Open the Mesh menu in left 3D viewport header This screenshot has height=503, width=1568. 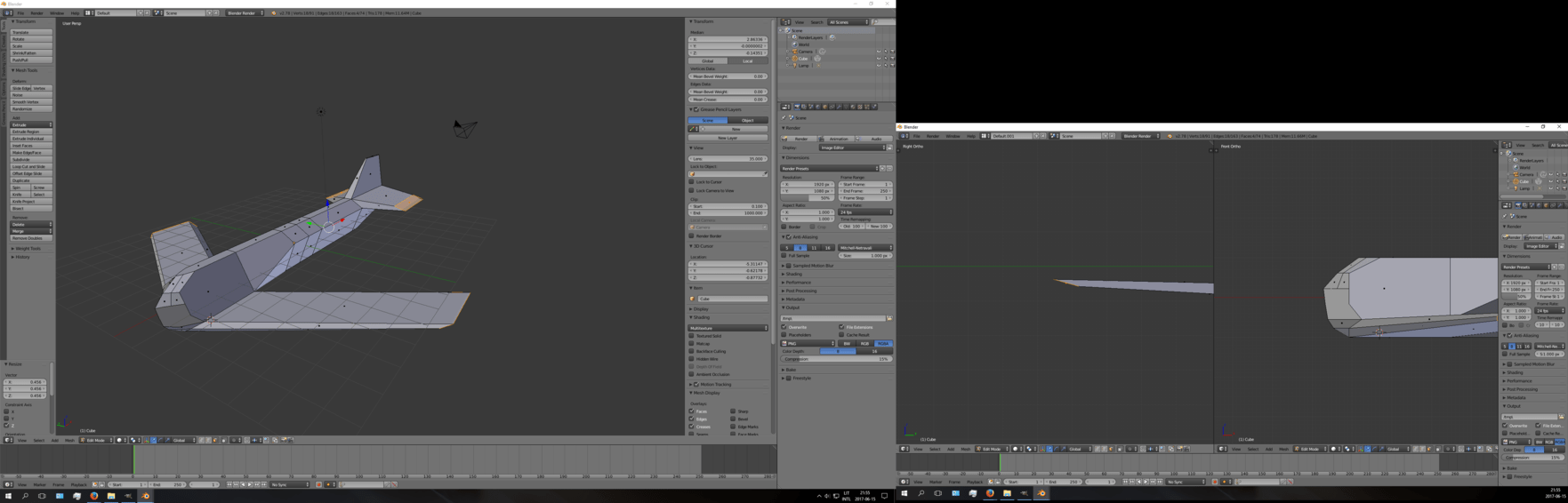point(69,440)
